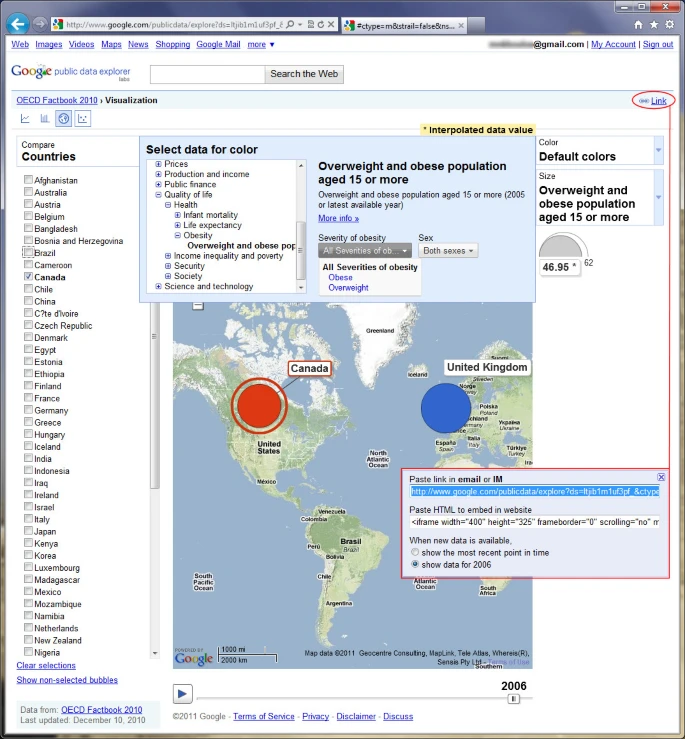Click the year timeline slider handle

coord(513,698)
